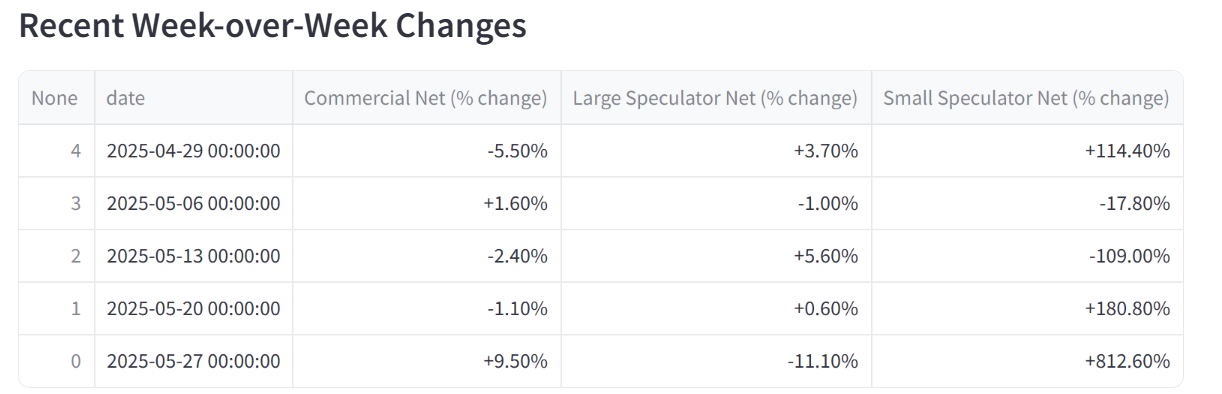Screen dimensions: 1222x394
Task: Select row index 4 cell
Action: click(57, 151)
